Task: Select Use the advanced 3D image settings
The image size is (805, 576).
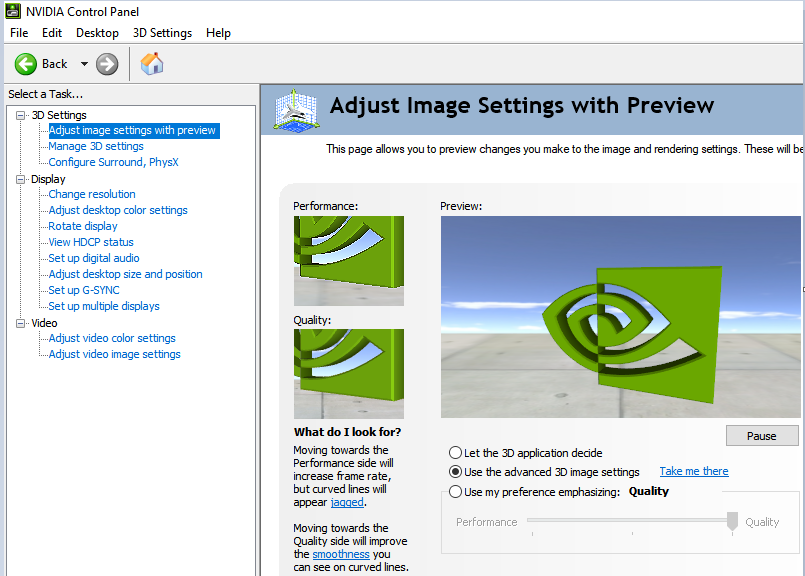Action: [x=544, y=472]
